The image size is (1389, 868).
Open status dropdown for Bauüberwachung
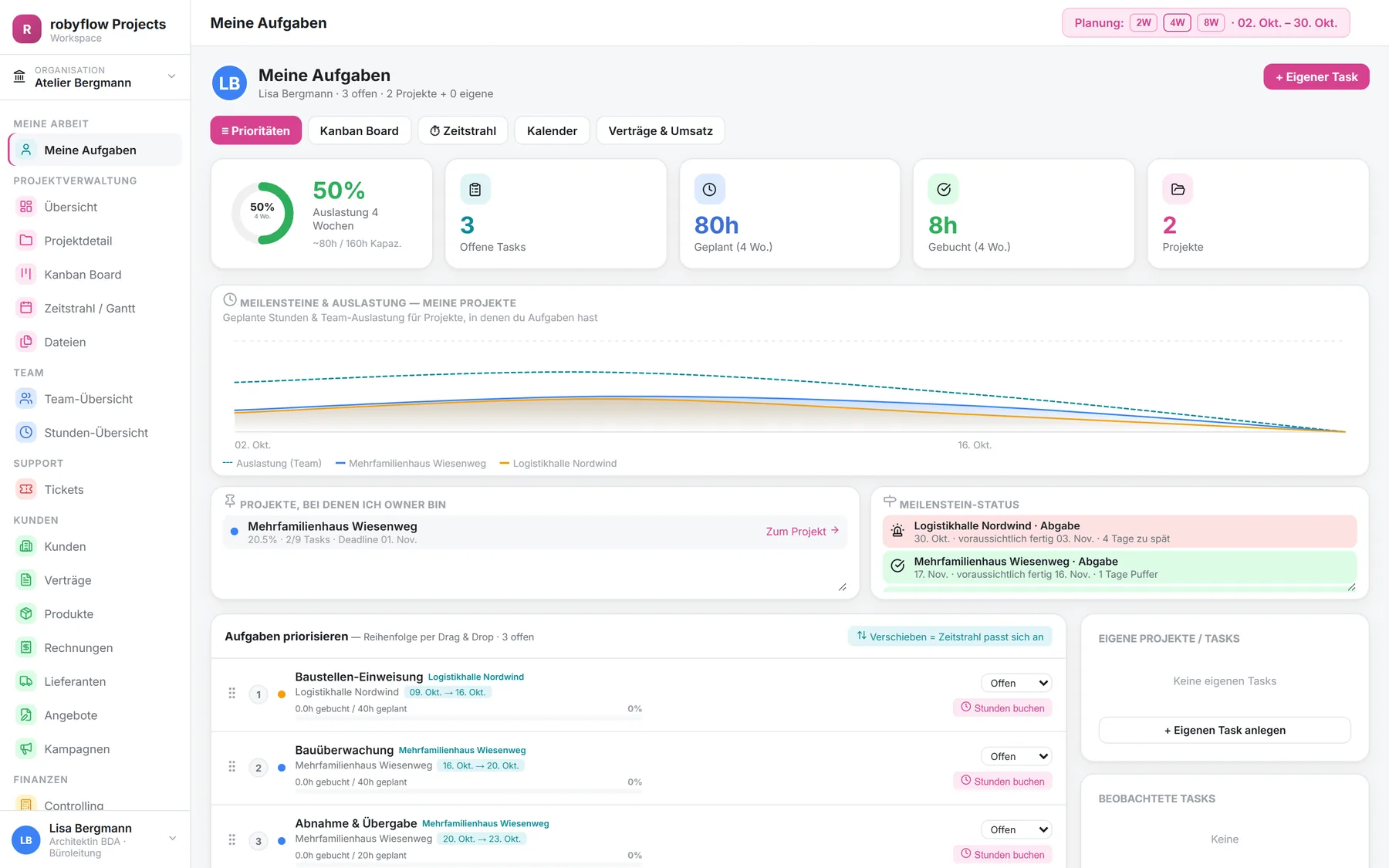pos(1016,756)
